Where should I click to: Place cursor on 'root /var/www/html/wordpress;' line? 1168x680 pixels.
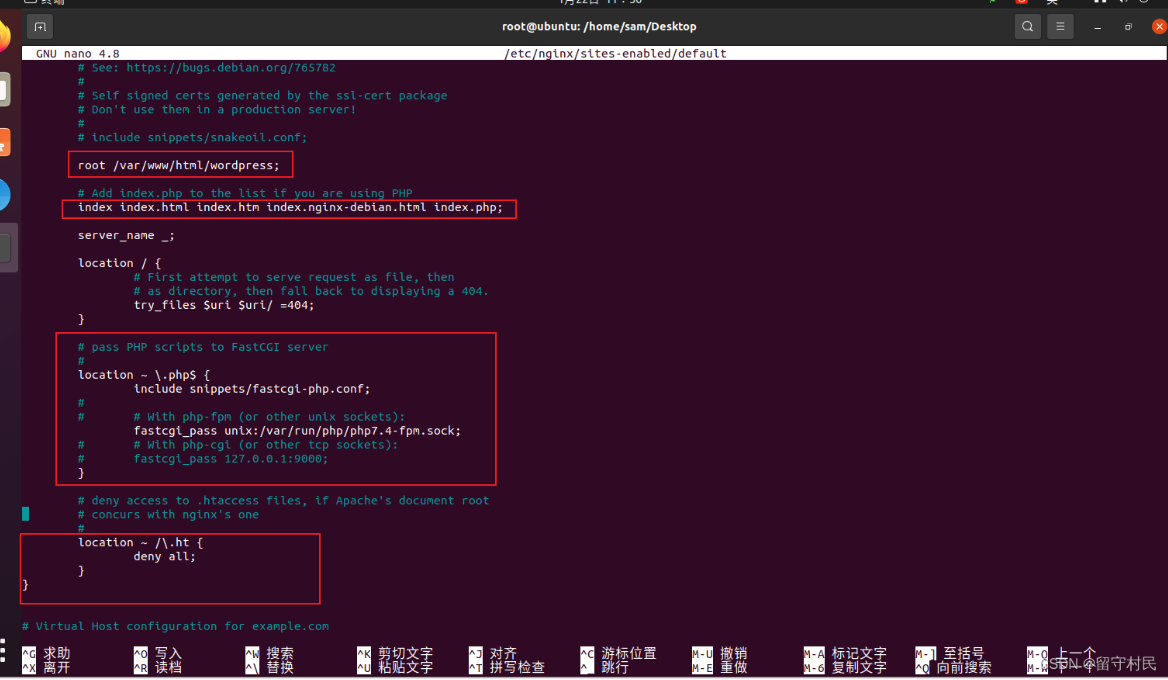click(179, 165)
